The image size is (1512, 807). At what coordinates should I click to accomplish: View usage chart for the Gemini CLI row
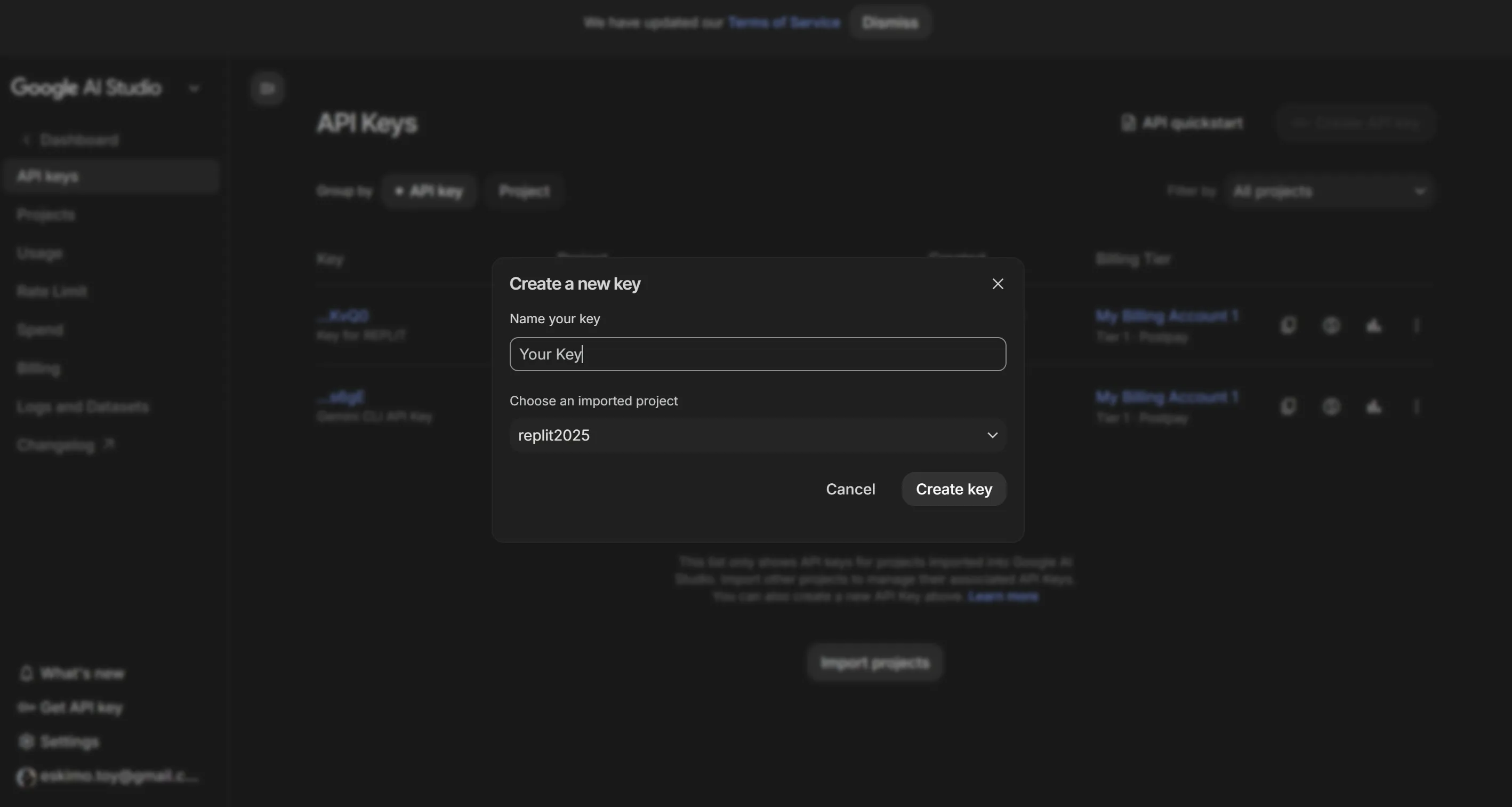(1373, 406)
